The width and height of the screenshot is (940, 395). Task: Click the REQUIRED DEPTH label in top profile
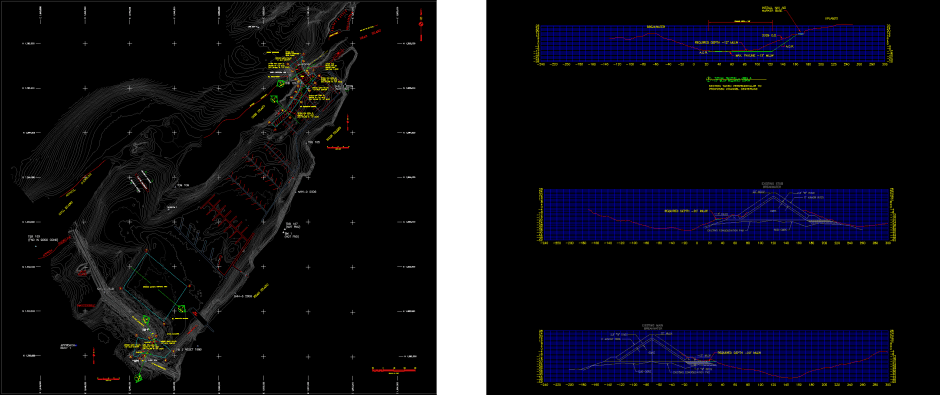(715, 43)
